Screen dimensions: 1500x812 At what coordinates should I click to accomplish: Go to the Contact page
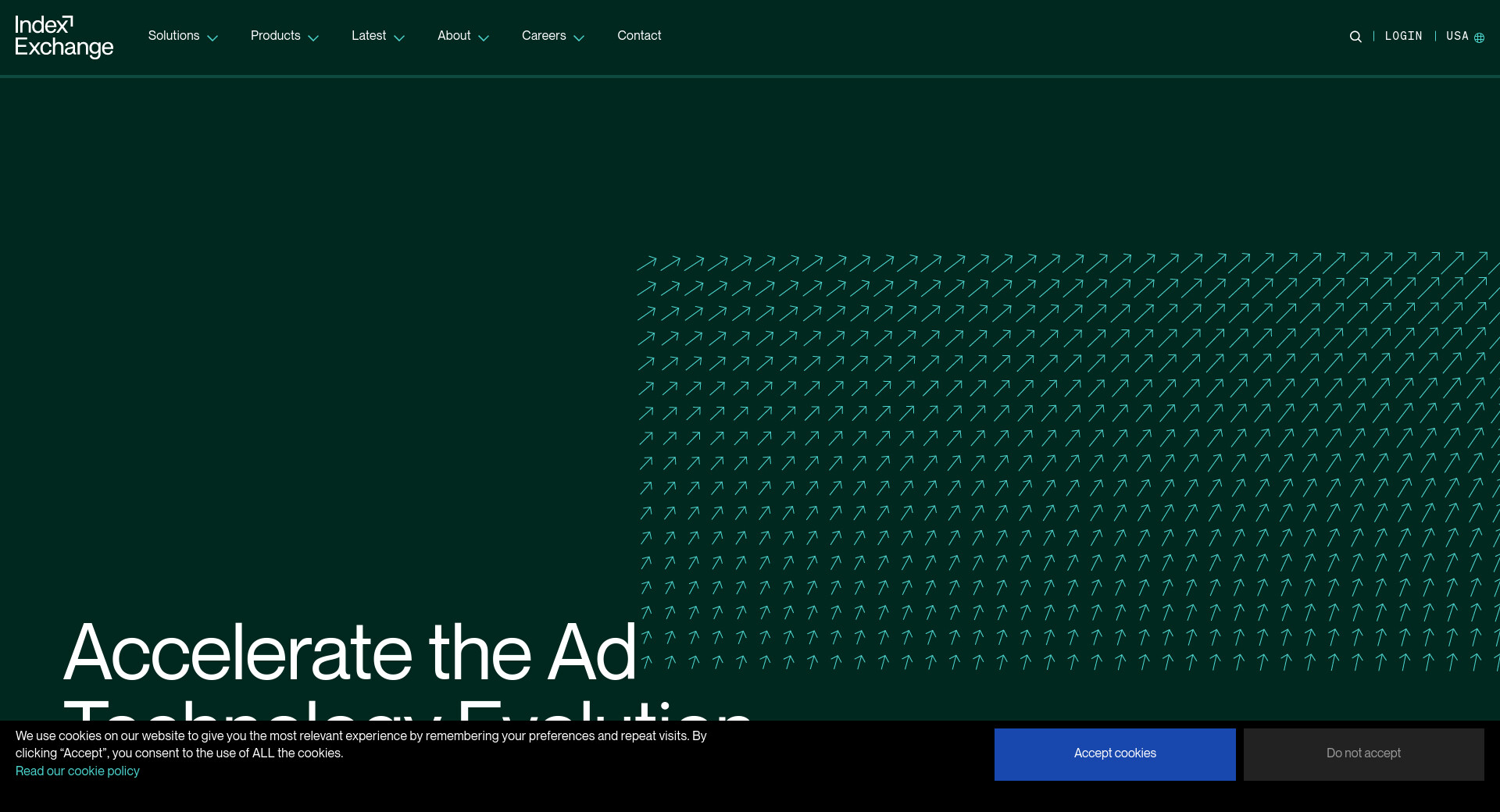click(x=639, y=36)
